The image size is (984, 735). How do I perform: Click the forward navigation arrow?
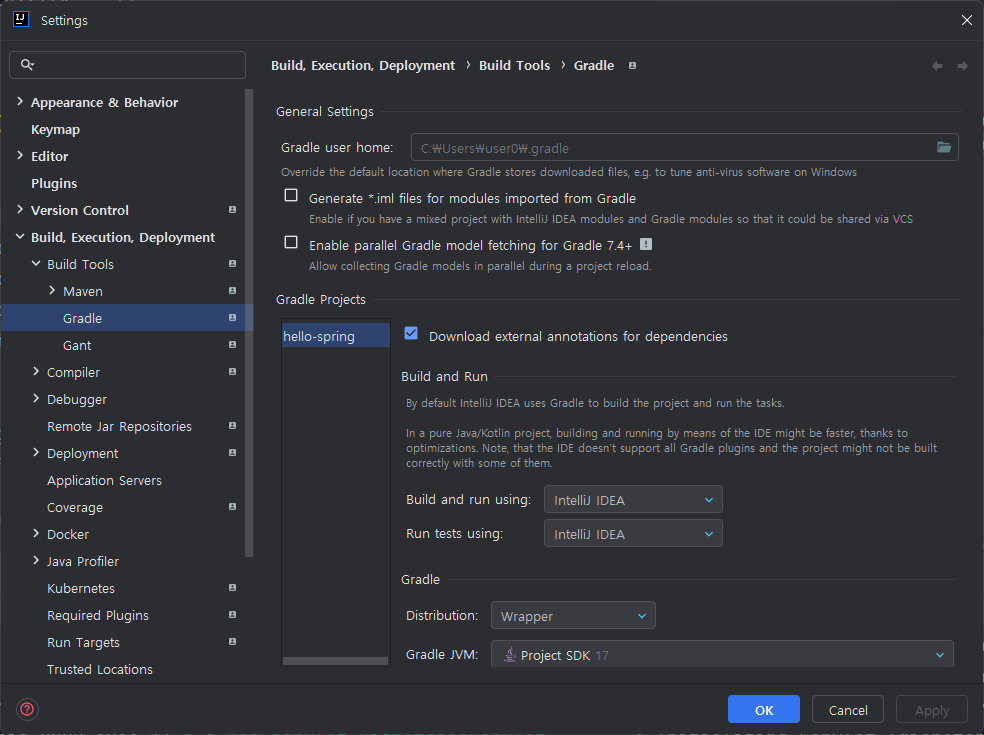pos(962,66)
